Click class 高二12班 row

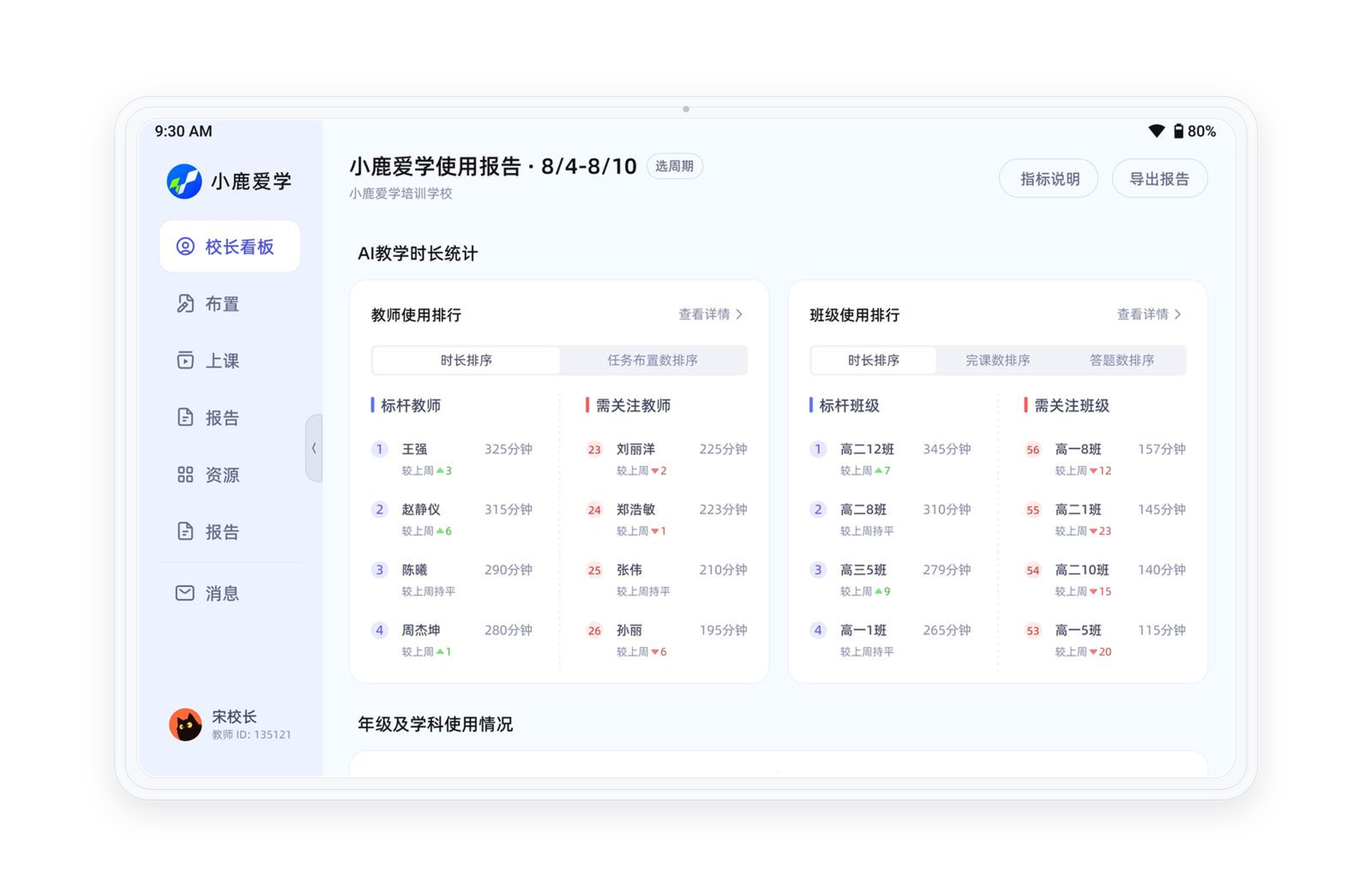pyautogui.click(x=890, y=459)
